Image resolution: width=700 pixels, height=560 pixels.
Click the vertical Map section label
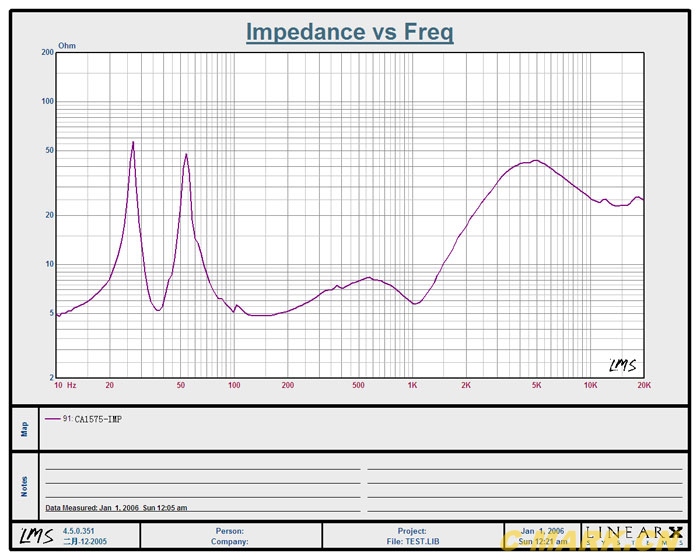(x=25, y=428)
